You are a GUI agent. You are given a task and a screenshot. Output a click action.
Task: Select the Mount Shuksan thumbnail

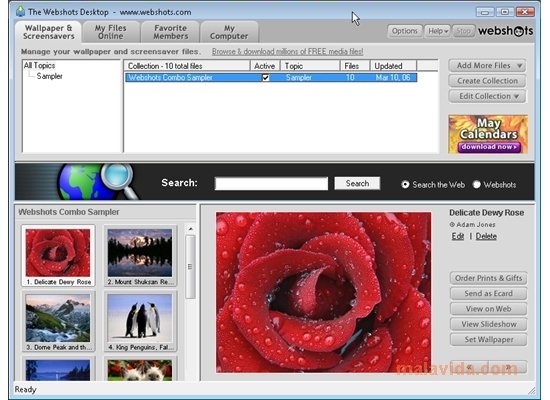140,256
